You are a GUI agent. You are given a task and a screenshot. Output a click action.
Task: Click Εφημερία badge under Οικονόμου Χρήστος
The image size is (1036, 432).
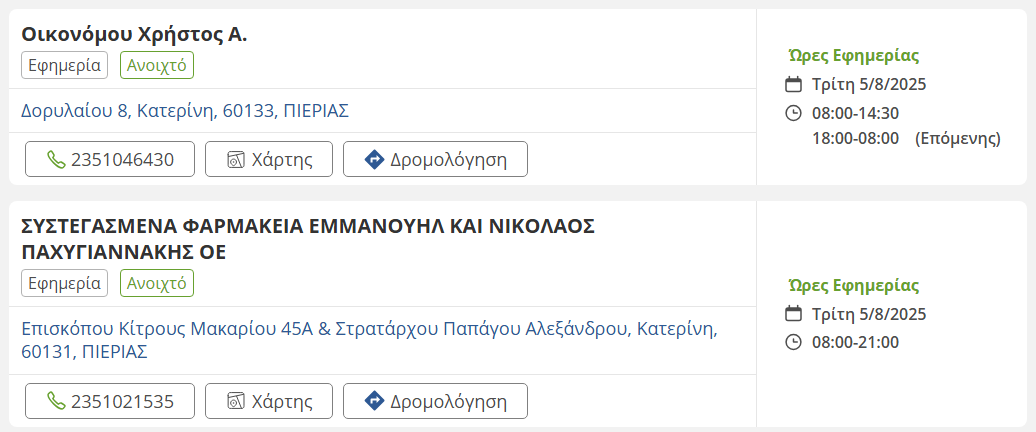coord(64,65)
